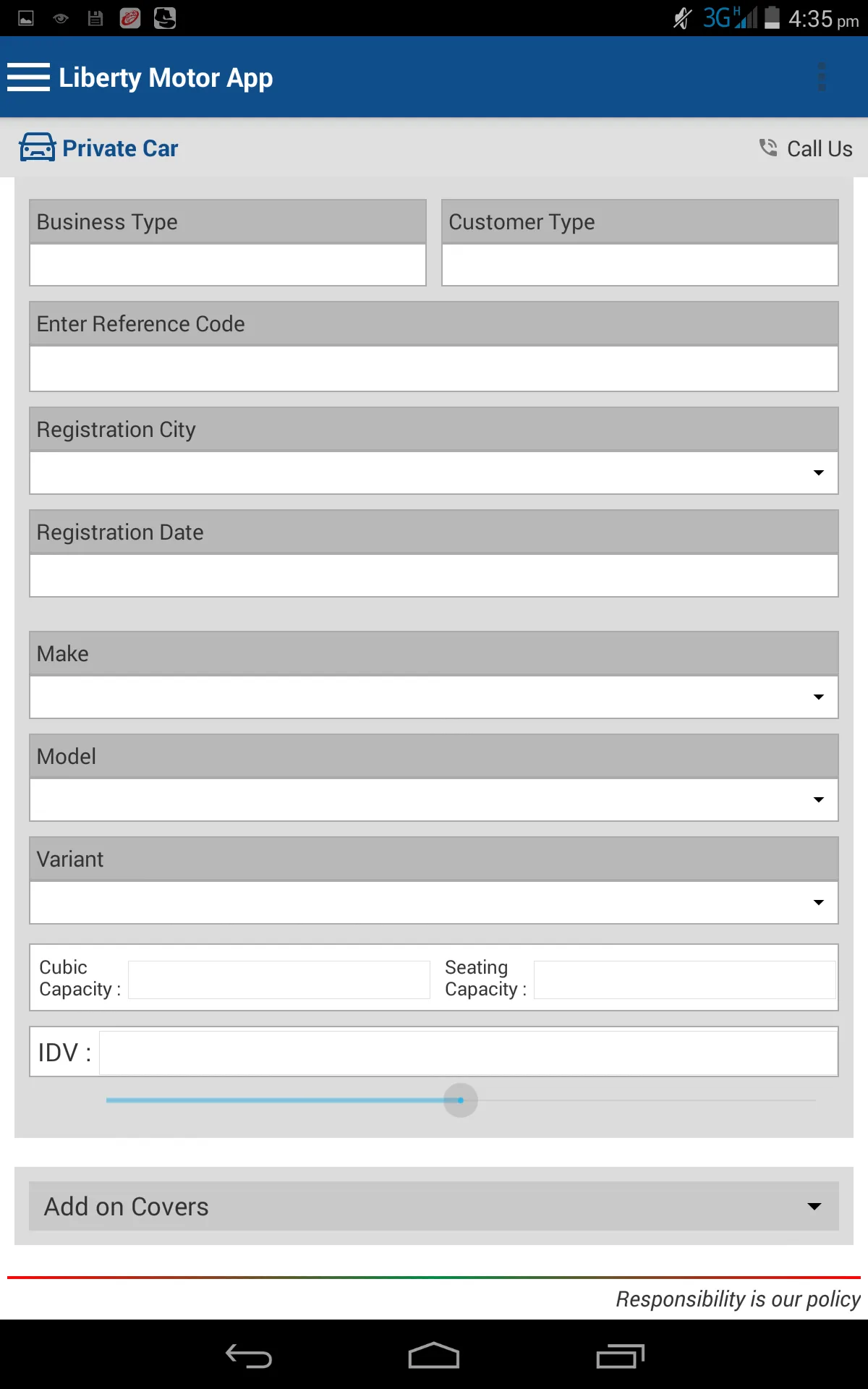Tap the Call Us link

pos(806,148)
